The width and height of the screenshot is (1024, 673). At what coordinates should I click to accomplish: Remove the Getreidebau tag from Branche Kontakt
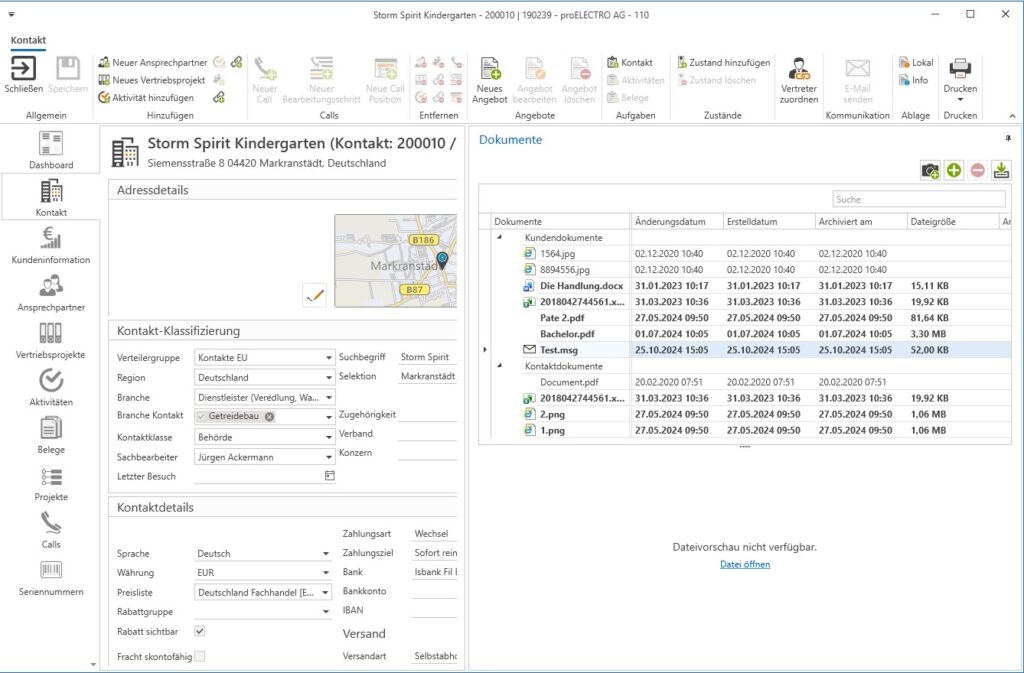click(269, 417)
